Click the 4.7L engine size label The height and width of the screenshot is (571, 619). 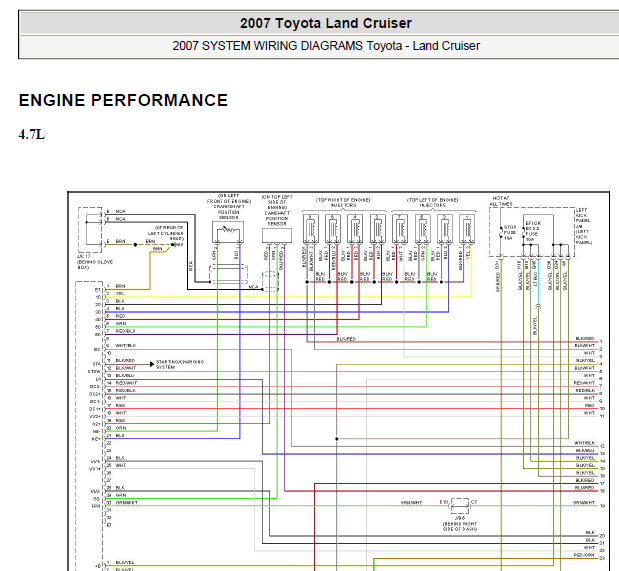[32, 135]
